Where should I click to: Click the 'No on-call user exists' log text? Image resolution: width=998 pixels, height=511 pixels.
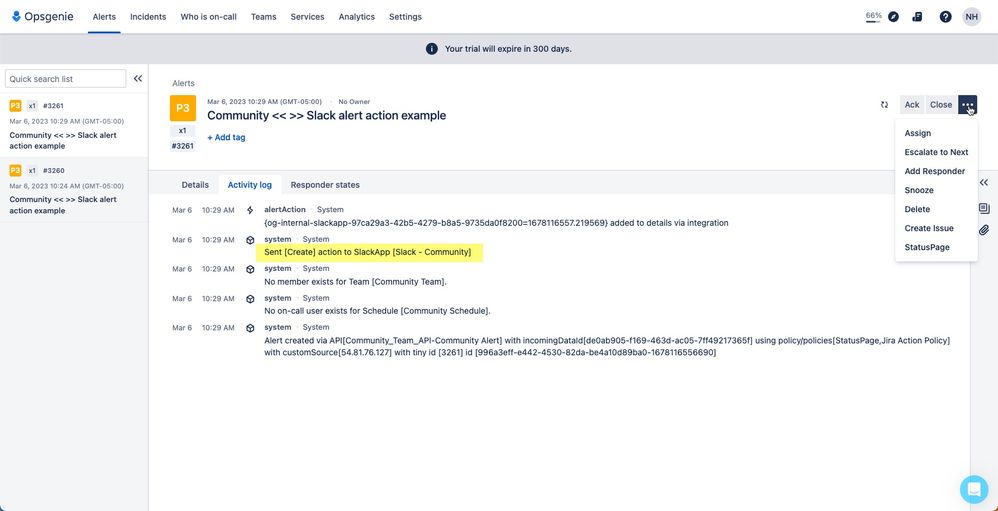377,311
